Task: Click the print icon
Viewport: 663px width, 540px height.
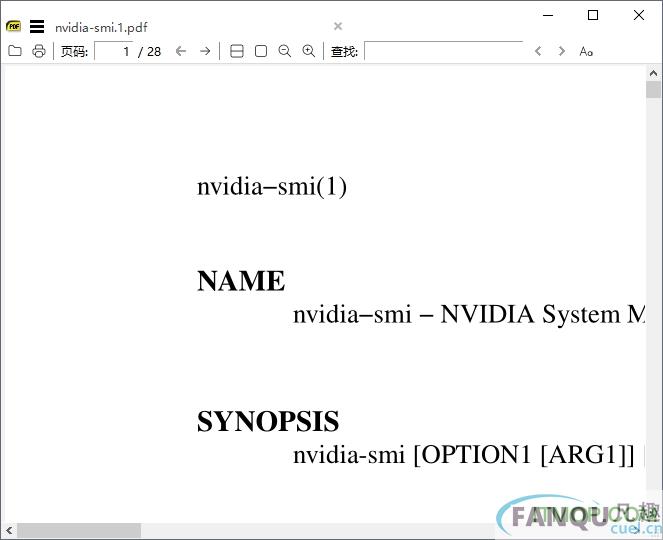Action: (x=38, y=51)
